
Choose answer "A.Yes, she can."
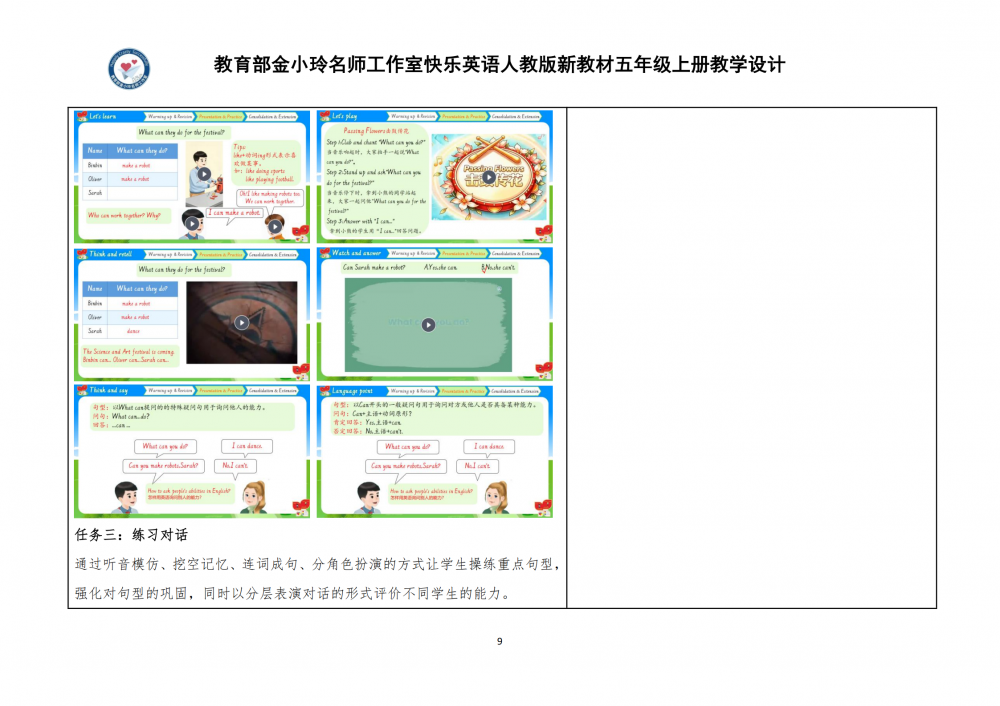441,268
